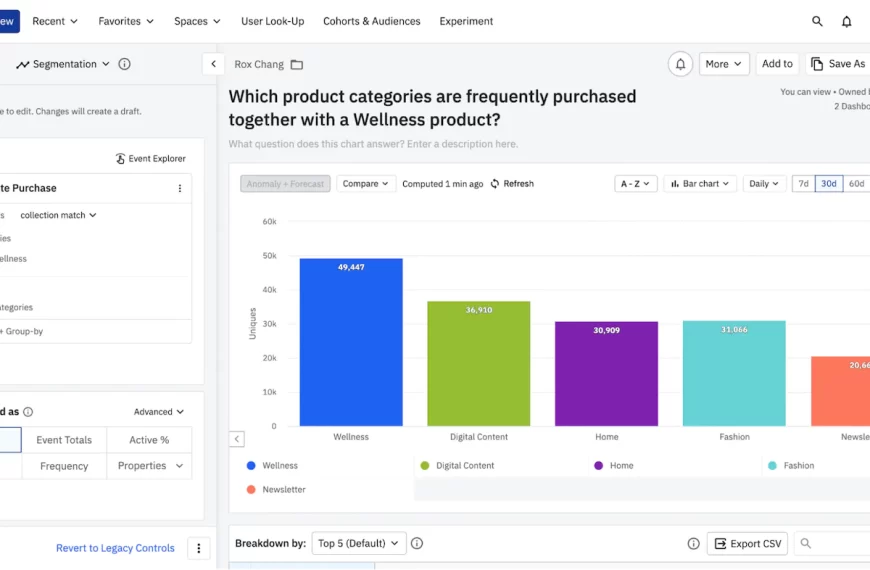
Task: Click info icon next to Breakdown by
Action: [x=417, y=543]
